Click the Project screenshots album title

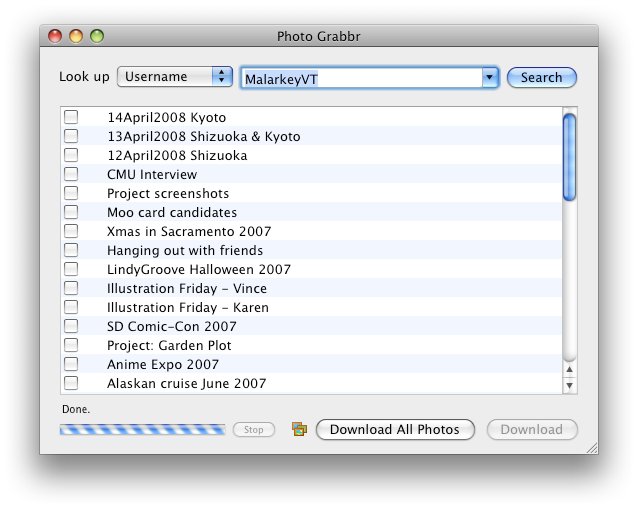[168, 194]
